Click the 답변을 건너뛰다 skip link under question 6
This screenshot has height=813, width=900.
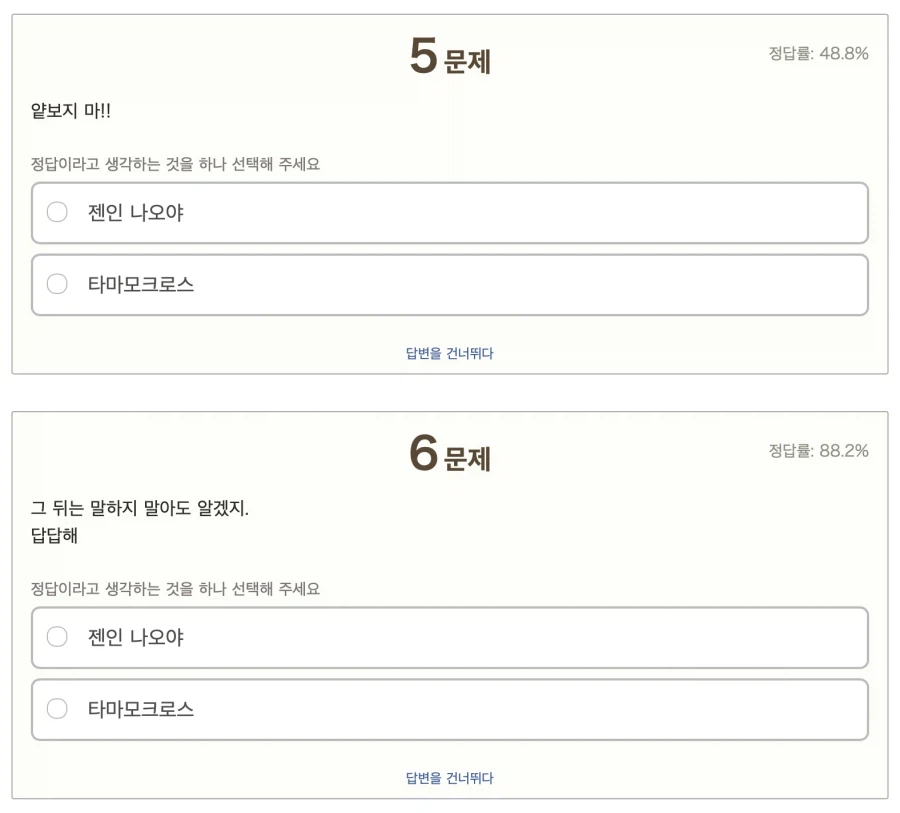(448, 778)
